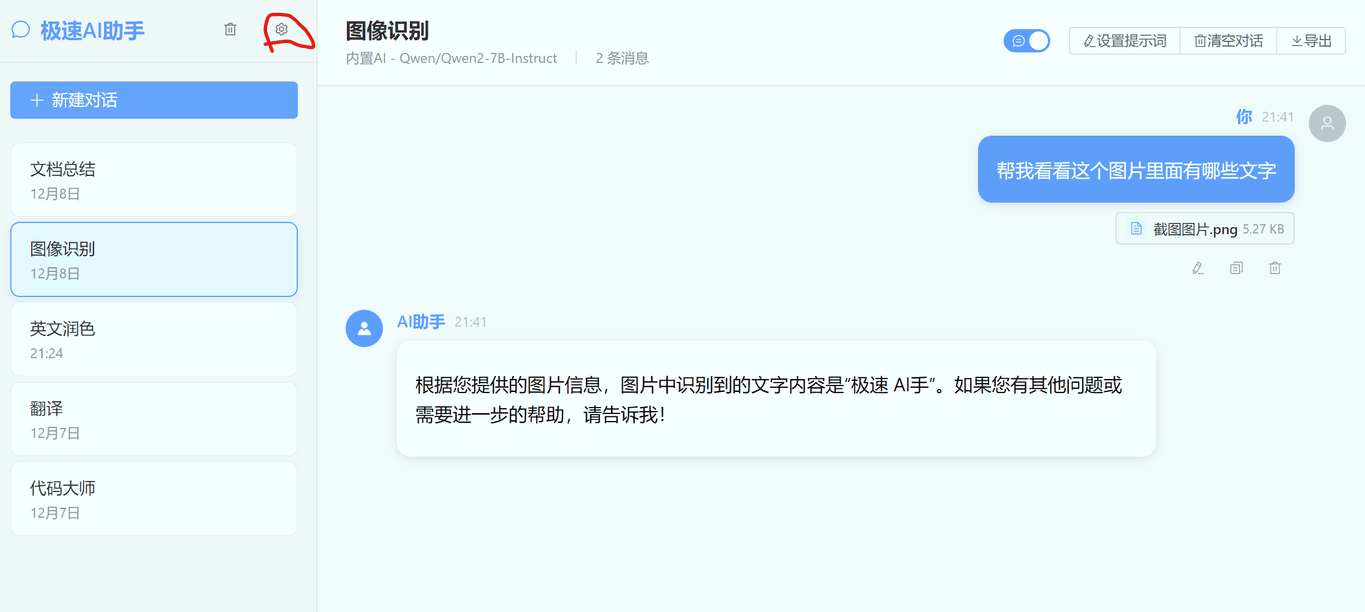The height and width of the screenshot is (612, 1365).
Task: Click the chat bubble logo beside 极速AI助手
Action: click(x=21, y=29)
